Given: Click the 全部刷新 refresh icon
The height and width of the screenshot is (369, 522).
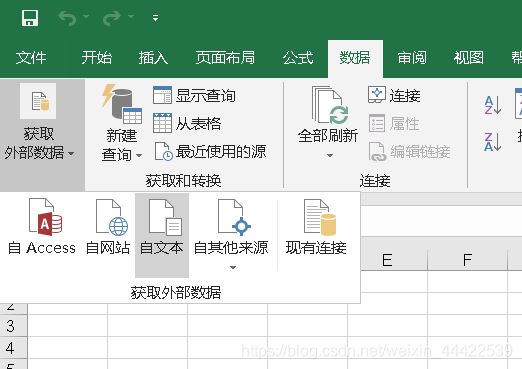Looking at the screenshot, I should point(330,105).
